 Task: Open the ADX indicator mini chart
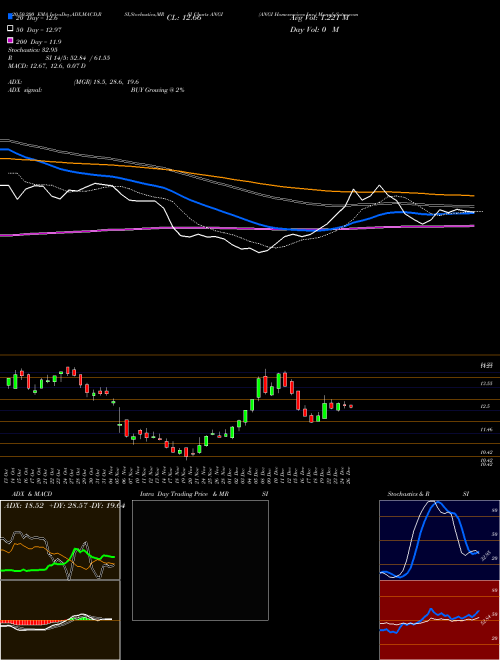tap(60, 540)
